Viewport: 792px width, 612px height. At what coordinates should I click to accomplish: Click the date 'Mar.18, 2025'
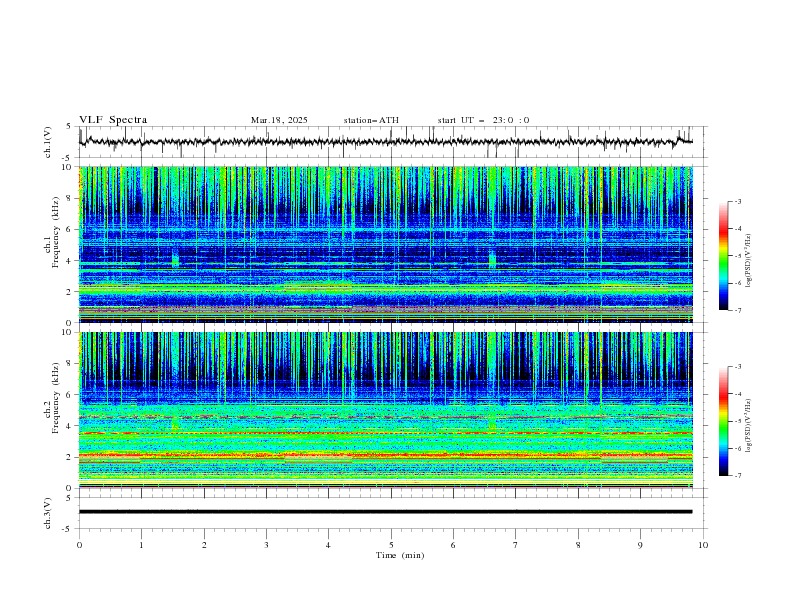coord(279,120)
